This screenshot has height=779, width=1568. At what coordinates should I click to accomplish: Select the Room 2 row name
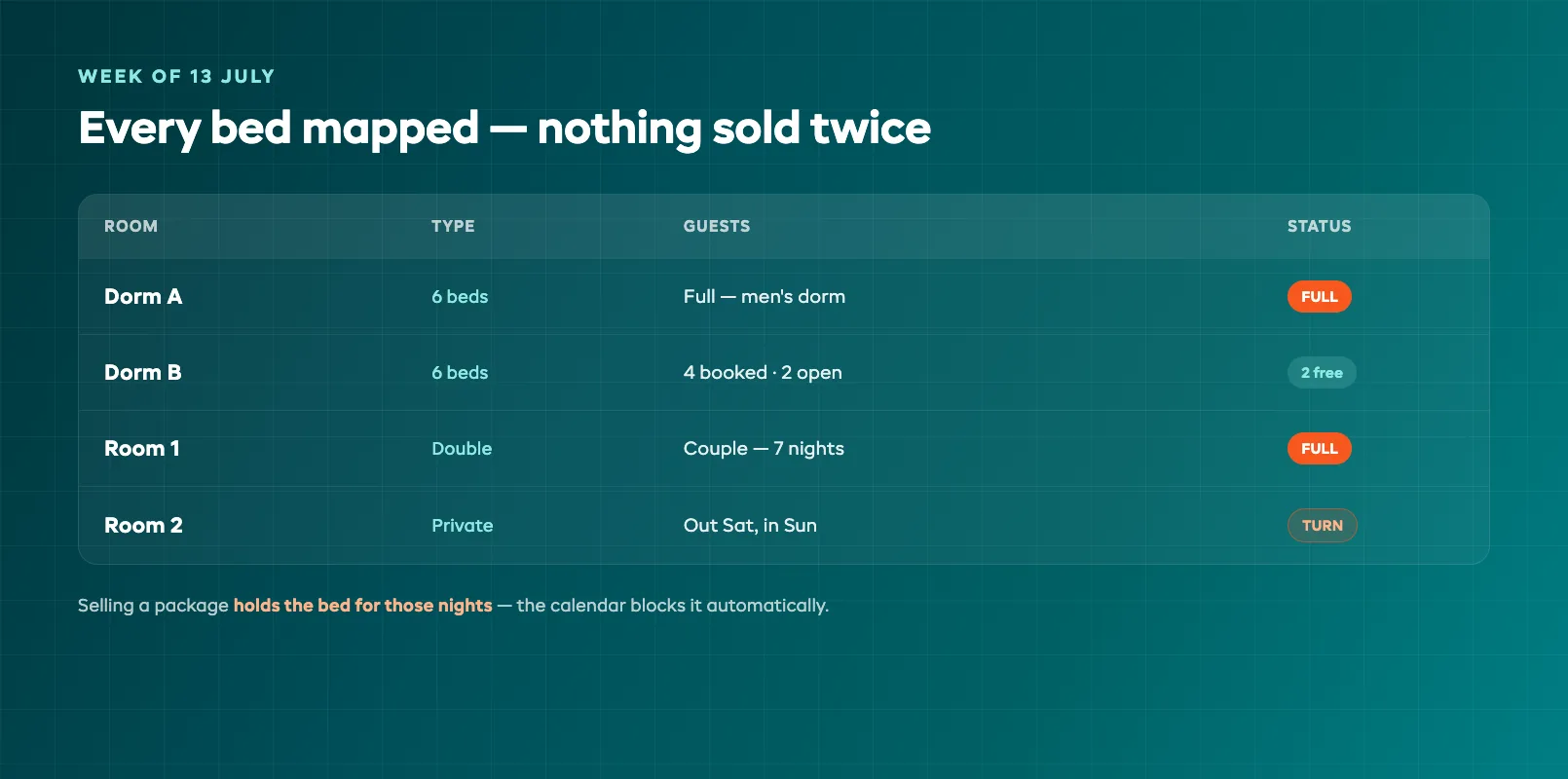pos(143,526)
